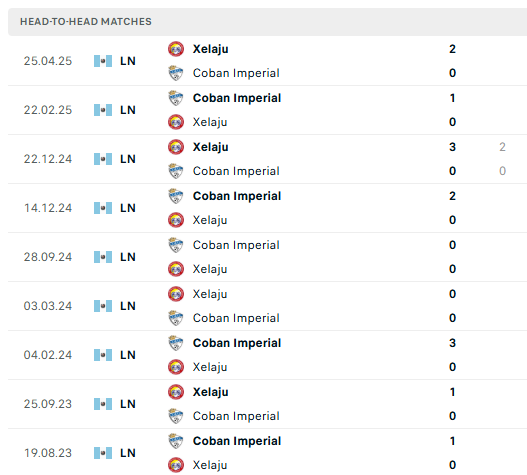Select bold Xelaju name in 22.12.24 match
The width and height of the screenshot is (527, 475).
[x=210, y=147]
